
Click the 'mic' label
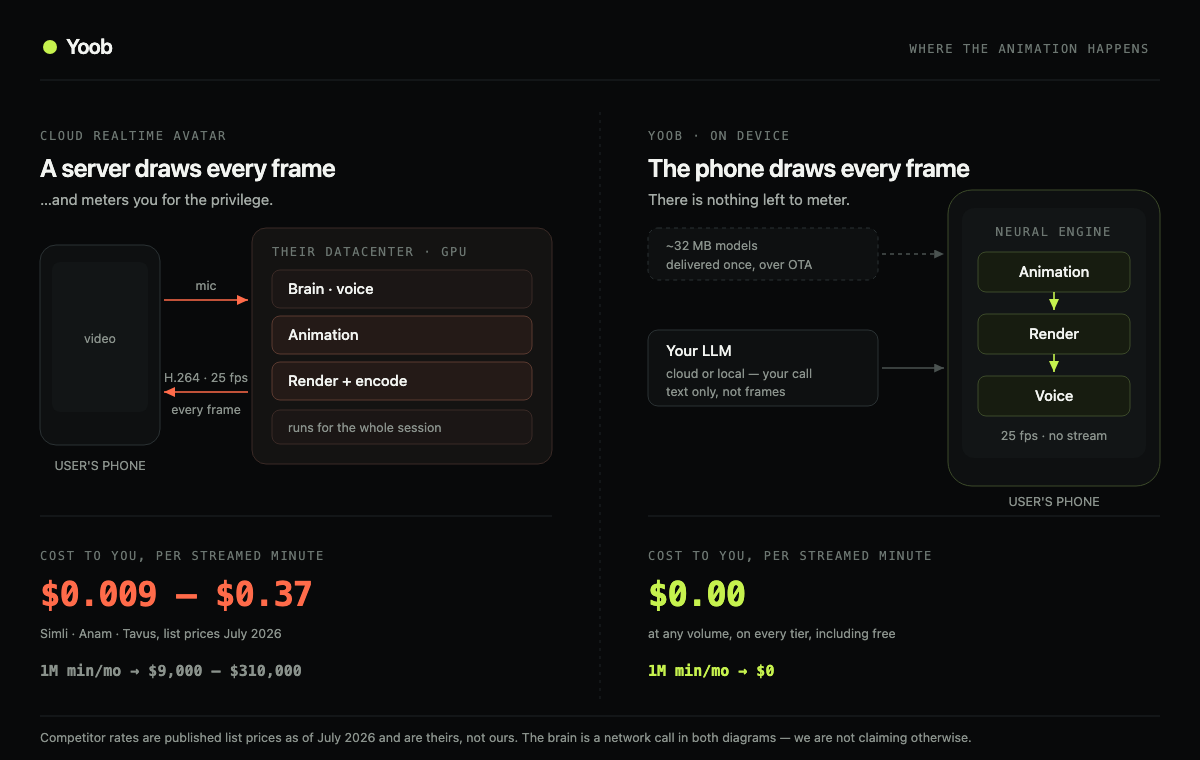(206, 285)
